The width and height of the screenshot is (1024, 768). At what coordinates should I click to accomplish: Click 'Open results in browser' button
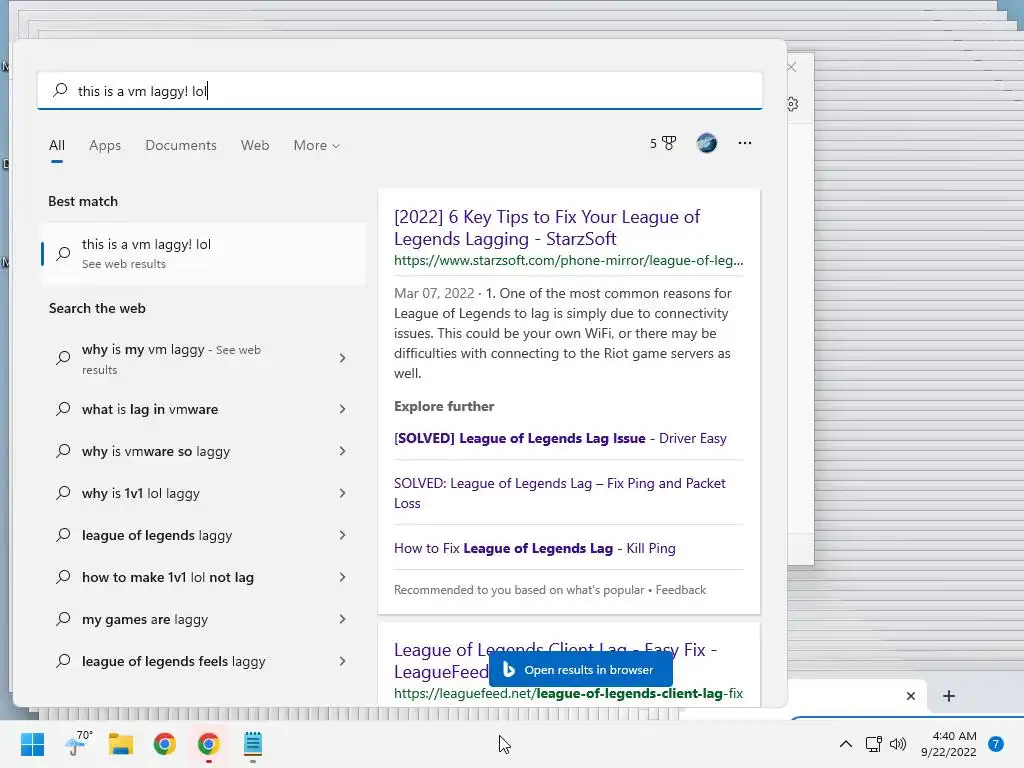coord(581,670)
